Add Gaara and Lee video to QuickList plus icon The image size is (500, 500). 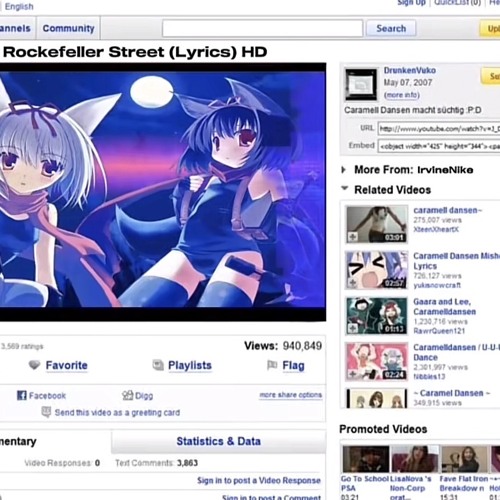(x=353, y=329)
